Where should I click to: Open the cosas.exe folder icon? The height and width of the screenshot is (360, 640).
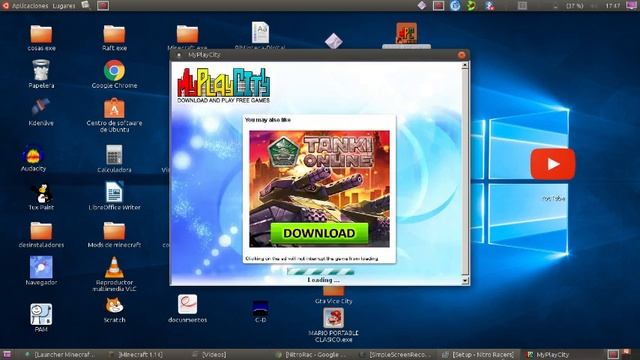click(41, 35)
